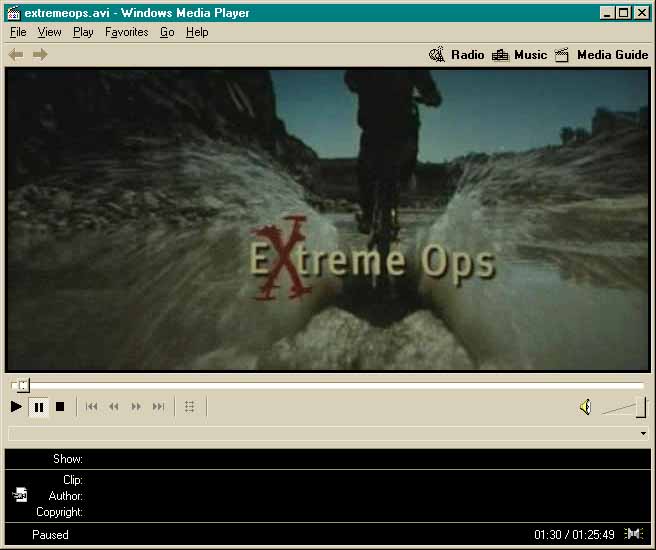Image resolution: width=656 pixels, height=550 pixels.
Task: Open the Music toolbar icon
Action: [500, 55]
